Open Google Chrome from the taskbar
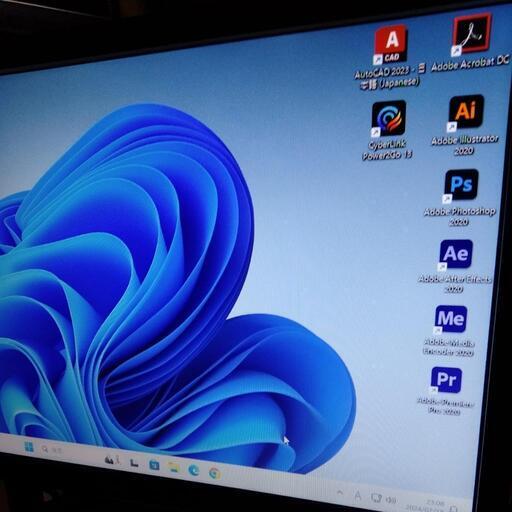The image size is (512, 512). pyautogui.click(x=215, y=473)
